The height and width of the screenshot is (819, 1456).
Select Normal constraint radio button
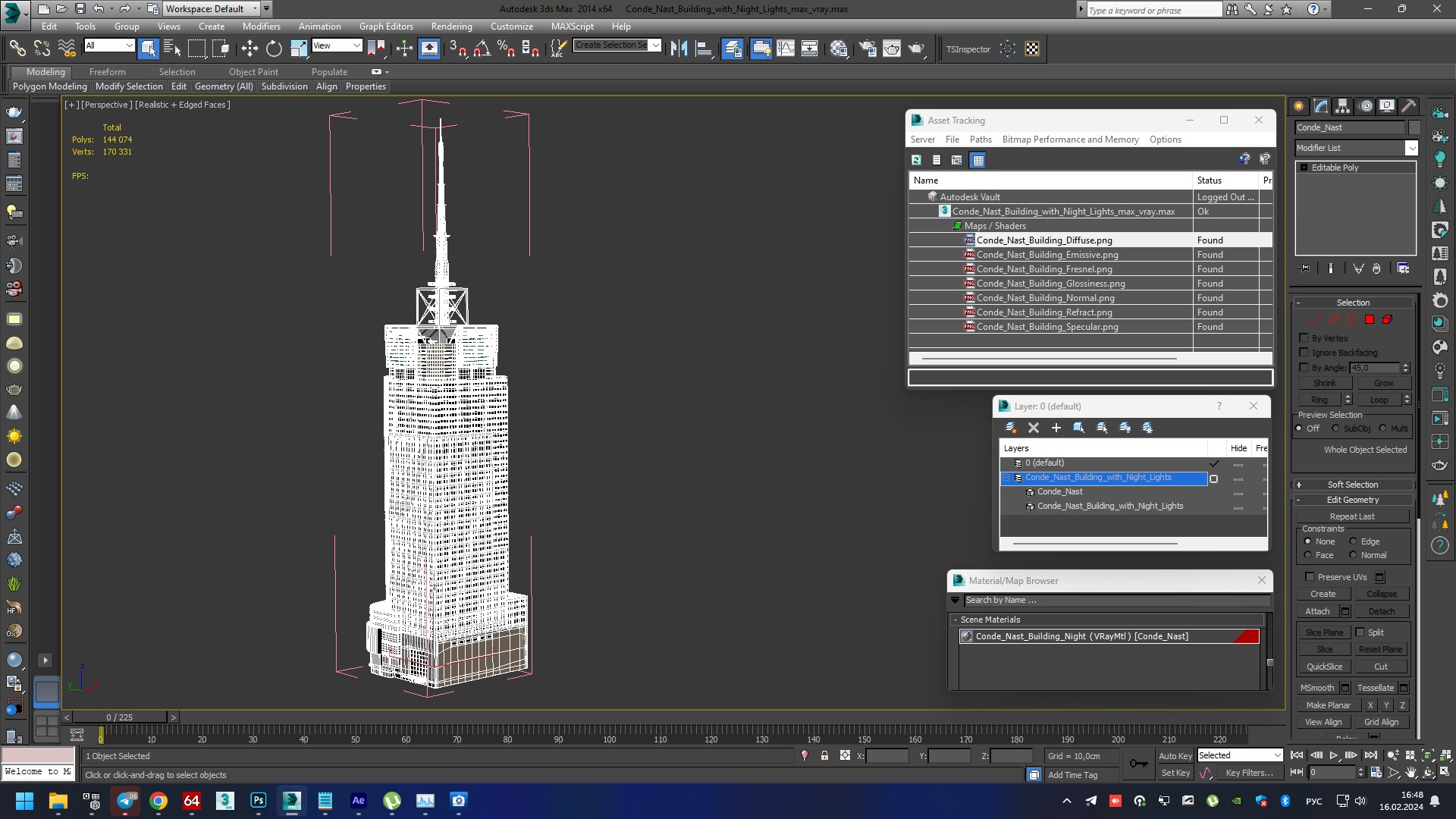click(x=1353, y=555)
